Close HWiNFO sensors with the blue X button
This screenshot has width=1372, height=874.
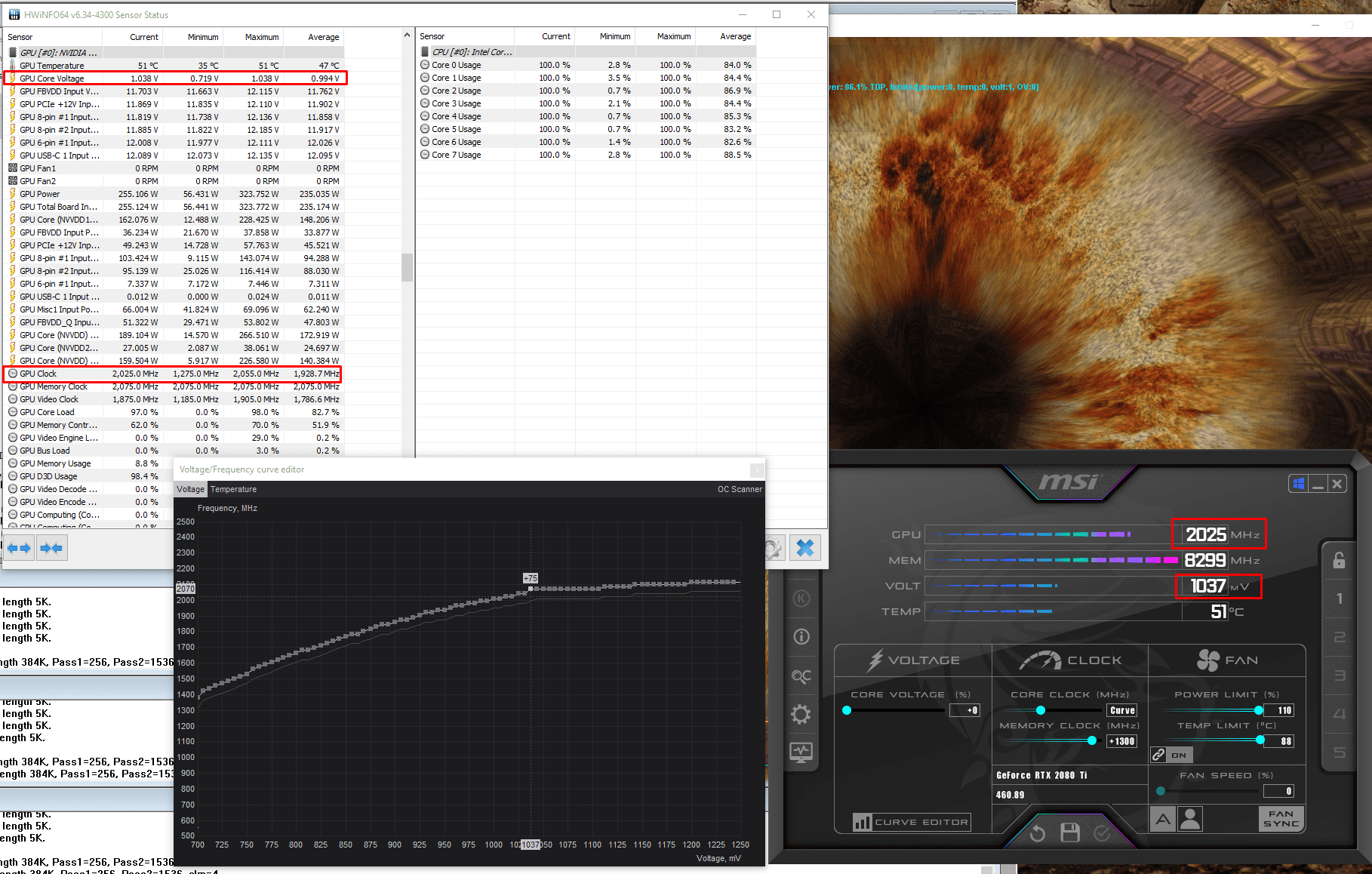805,548
